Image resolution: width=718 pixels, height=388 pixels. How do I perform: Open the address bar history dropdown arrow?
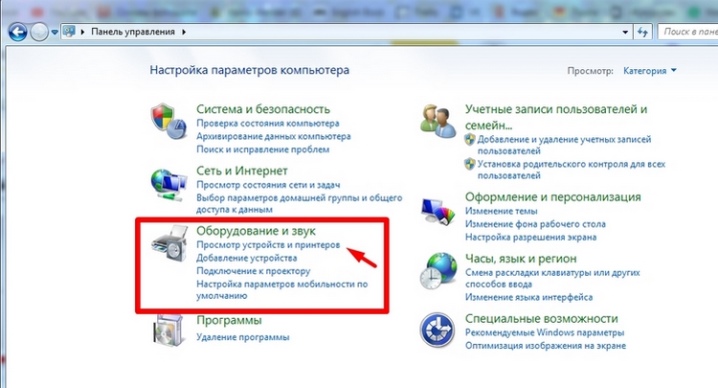click(625, 32)
